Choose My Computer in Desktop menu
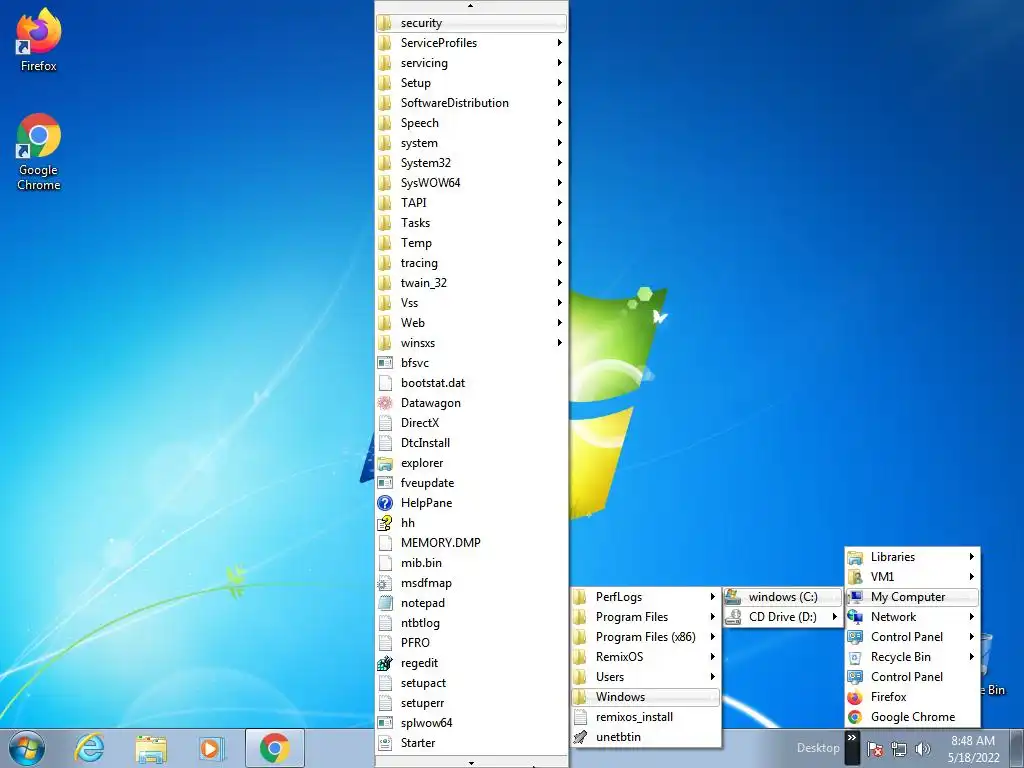1024x768 pixels. tap(912, 597)
